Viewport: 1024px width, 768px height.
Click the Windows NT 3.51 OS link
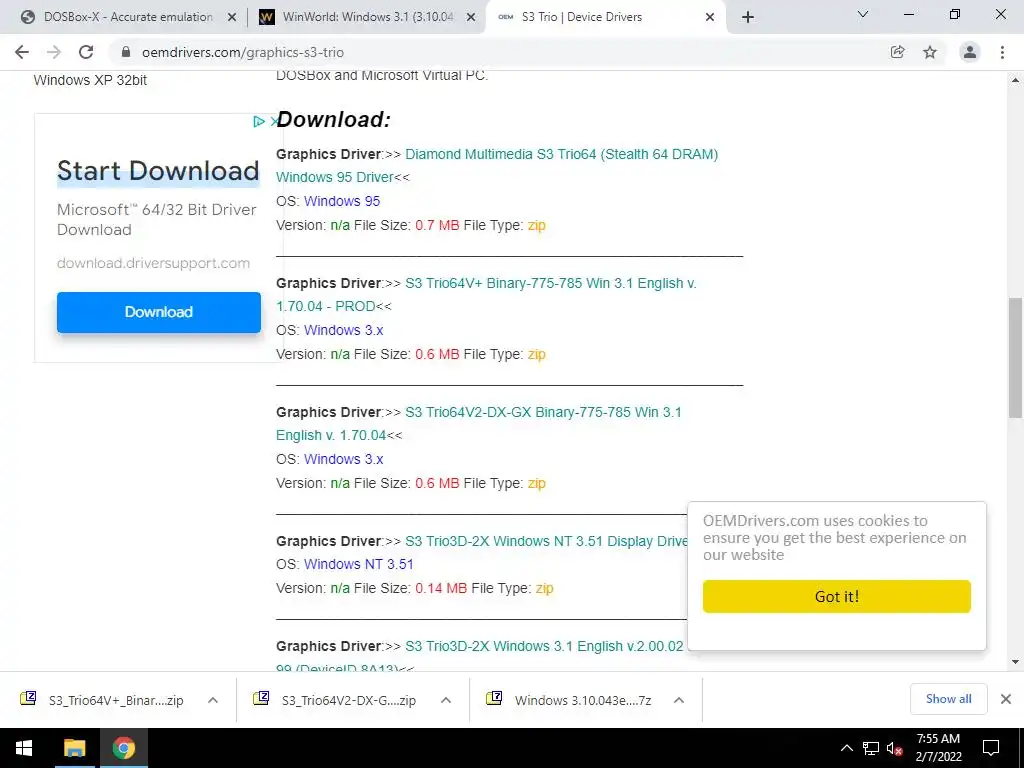click(x=359, y=564)
